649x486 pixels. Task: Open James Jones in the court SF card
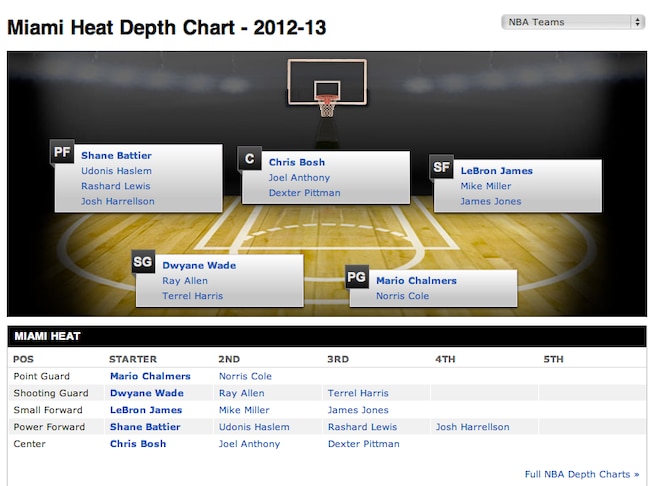[491, 202]
